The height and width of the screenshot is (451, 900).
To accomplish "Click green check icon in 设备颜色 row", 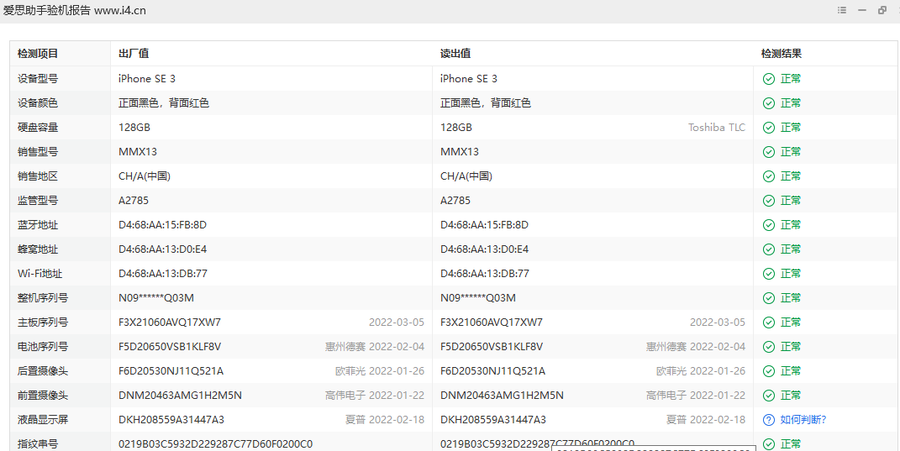I will pos(769,103).
